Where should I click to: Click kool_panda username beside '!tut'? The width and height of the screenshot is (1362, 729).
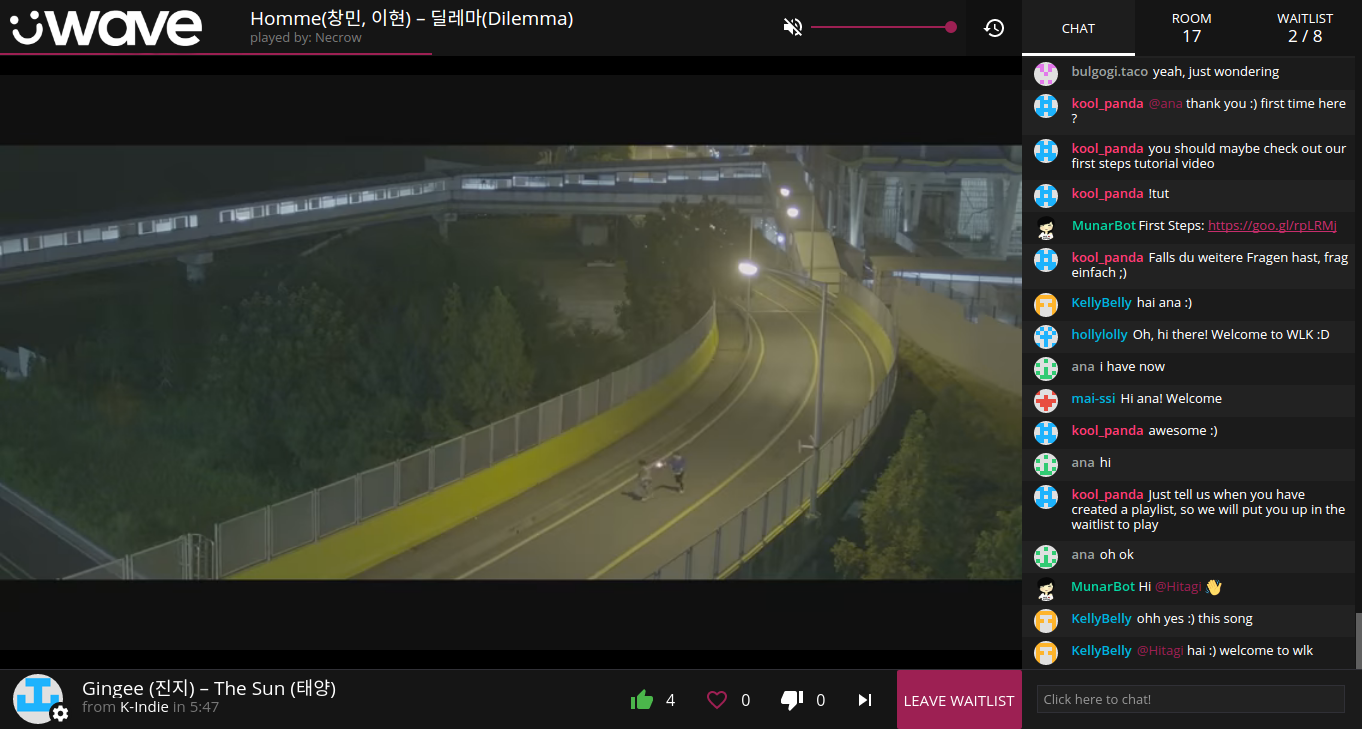(1107, 194)
